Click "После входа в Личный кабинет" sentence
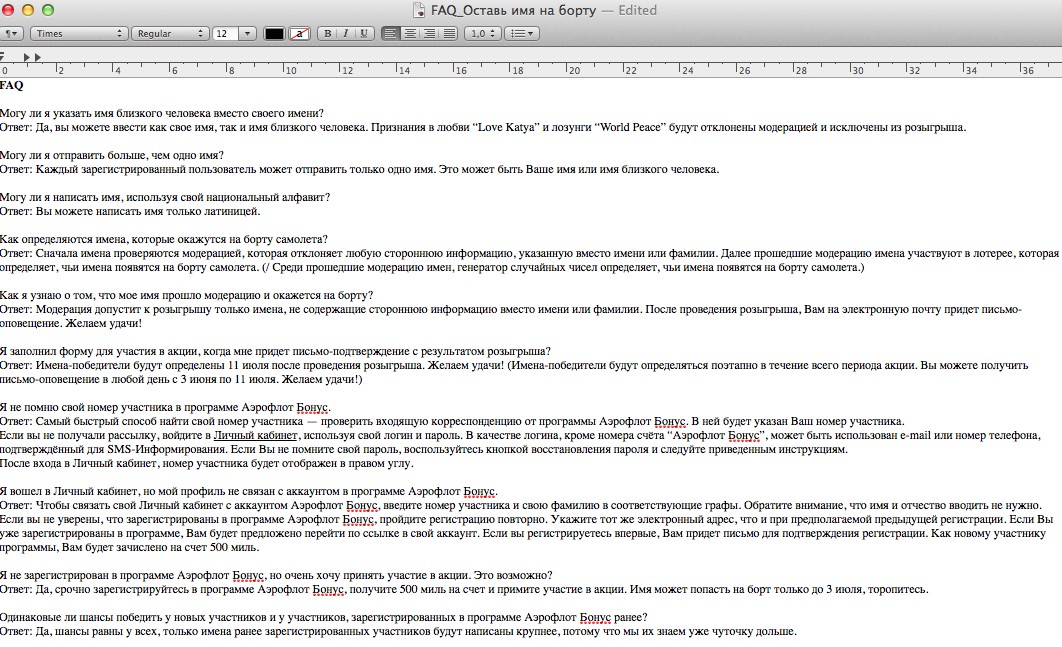The height and width of the screenshot is (647, 1062). [207, 463]
